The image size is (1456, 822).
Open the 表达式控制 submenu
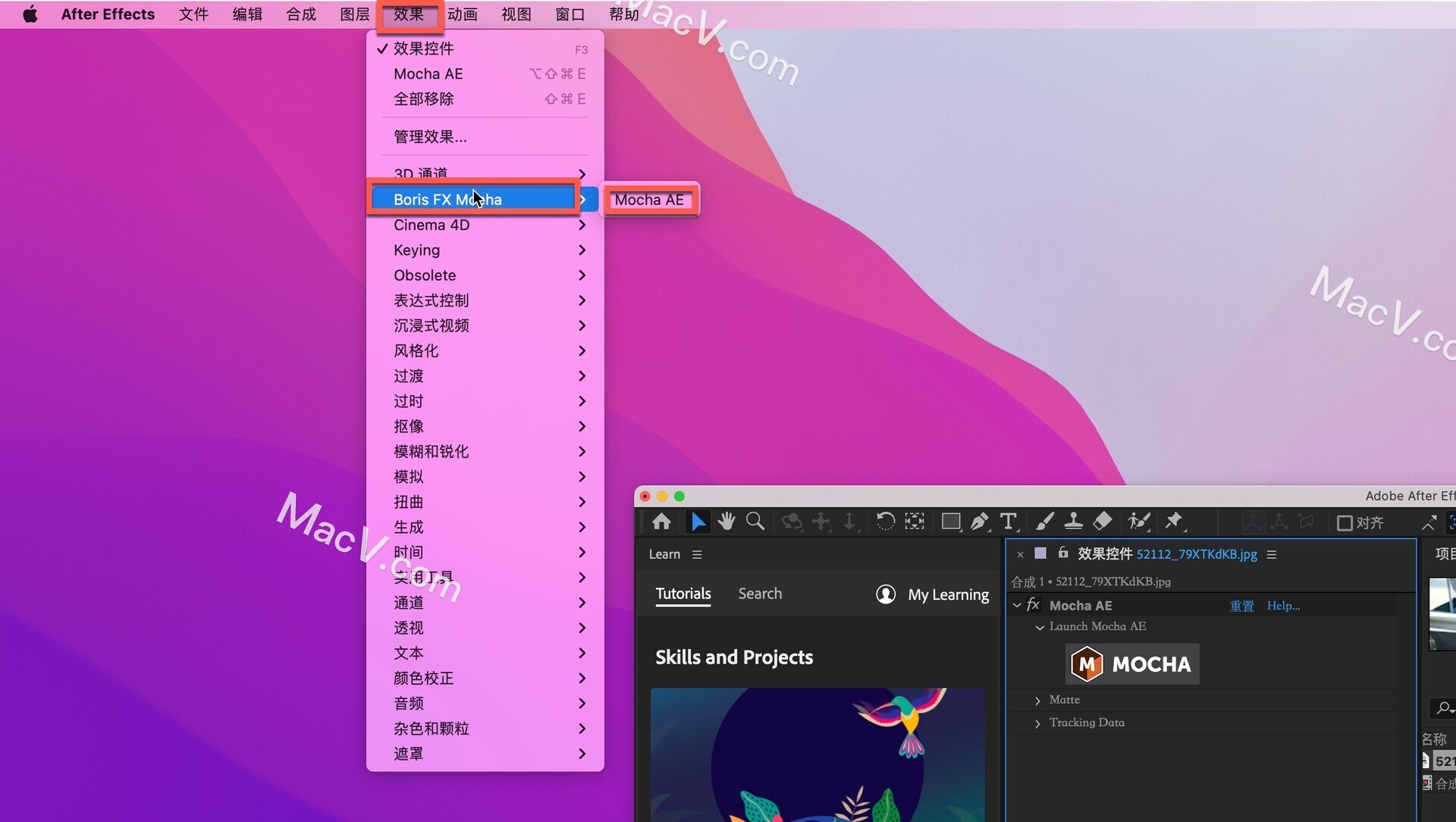tap(485, 300)
